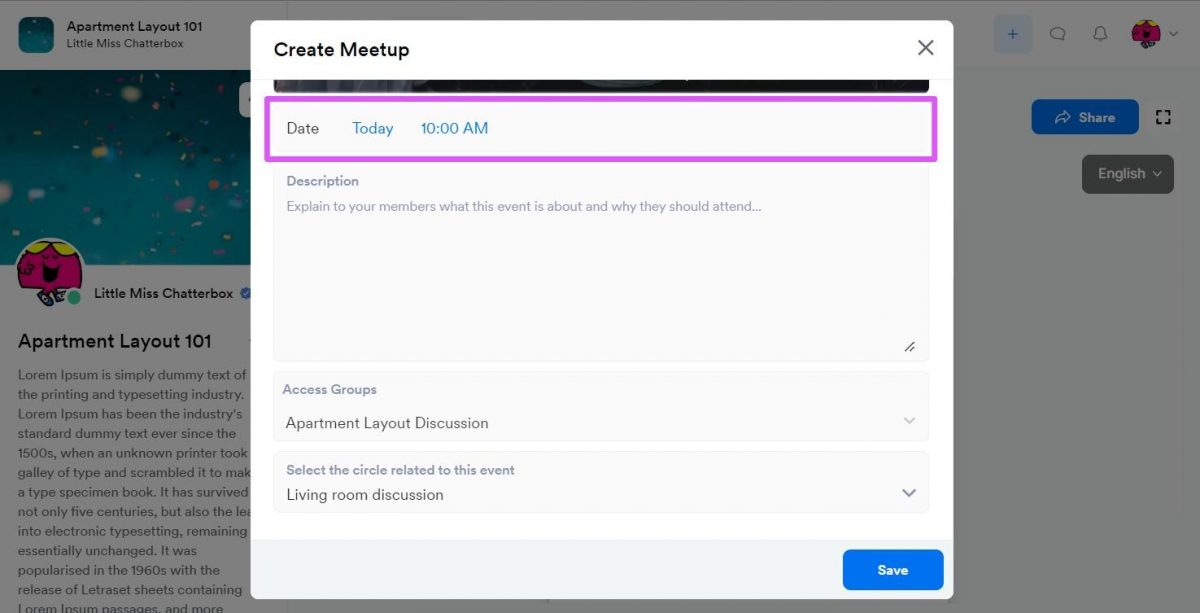Toggle fullscreen with the expand icon
This screenshot has height=613, width=1200.
click(x=1163, y=117)
